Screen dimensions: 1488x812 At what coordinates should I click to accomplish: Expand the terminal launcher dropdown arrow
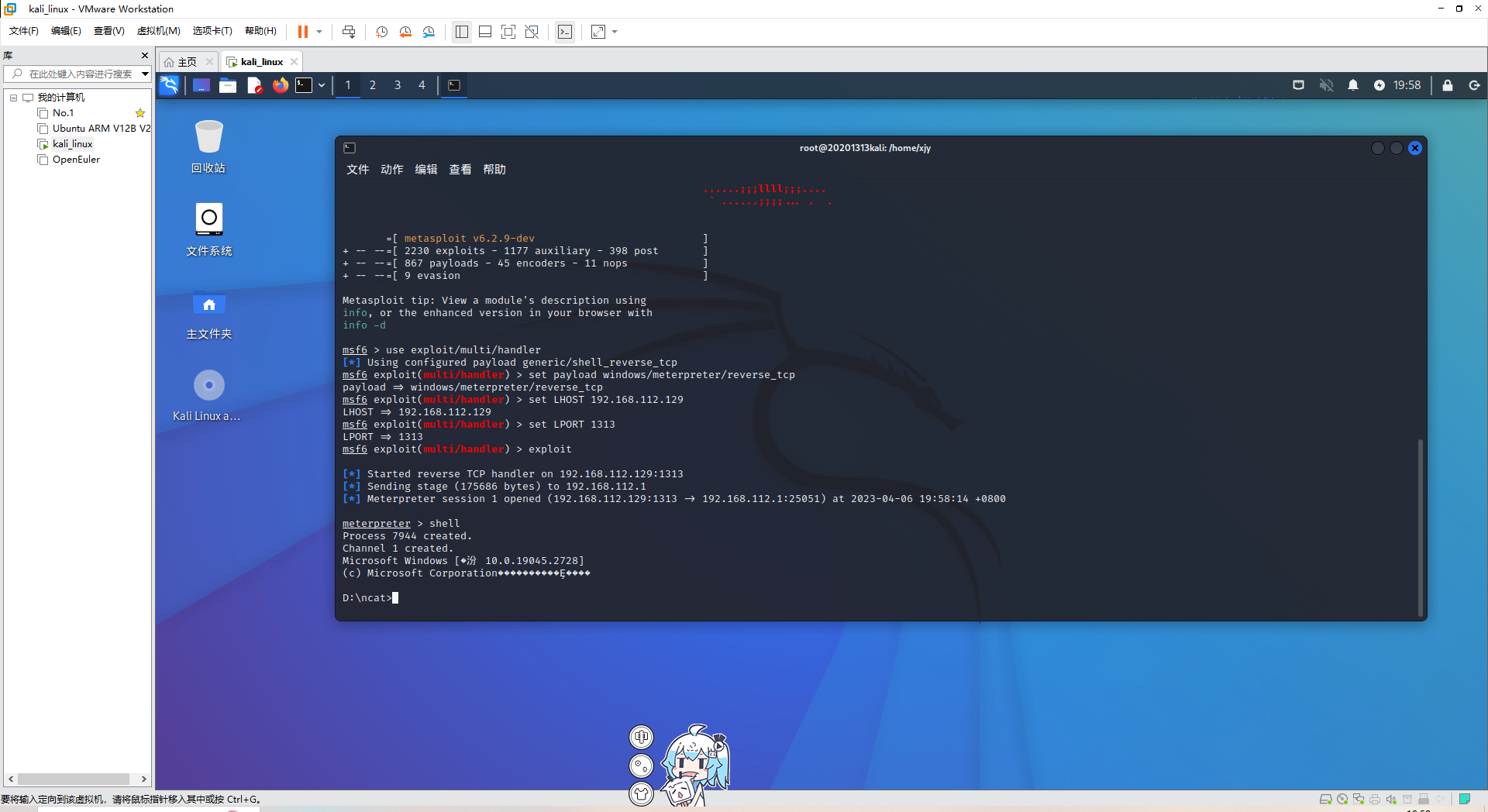tap(322, 85)
